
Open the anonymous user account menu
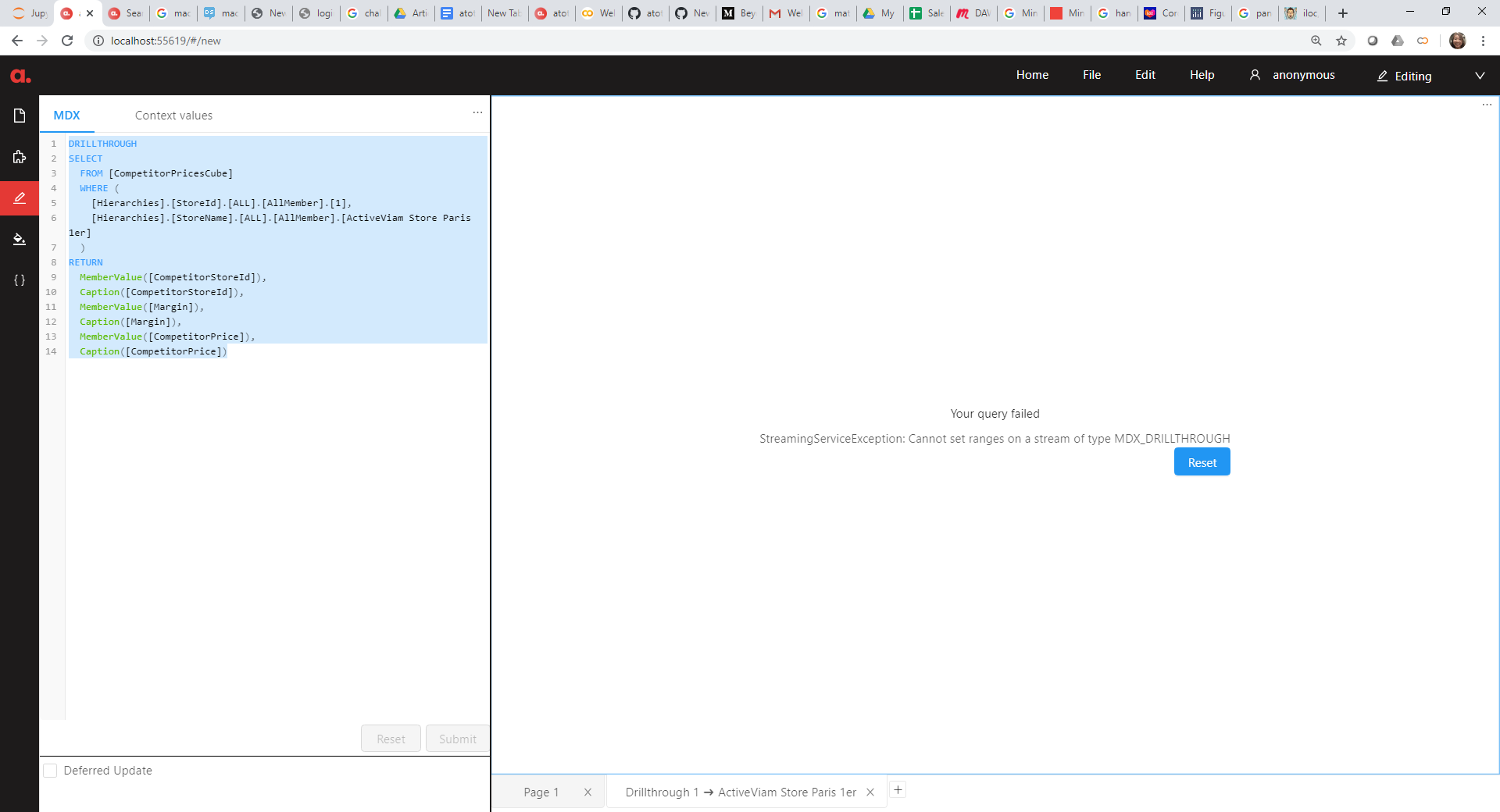[1291, 75]
